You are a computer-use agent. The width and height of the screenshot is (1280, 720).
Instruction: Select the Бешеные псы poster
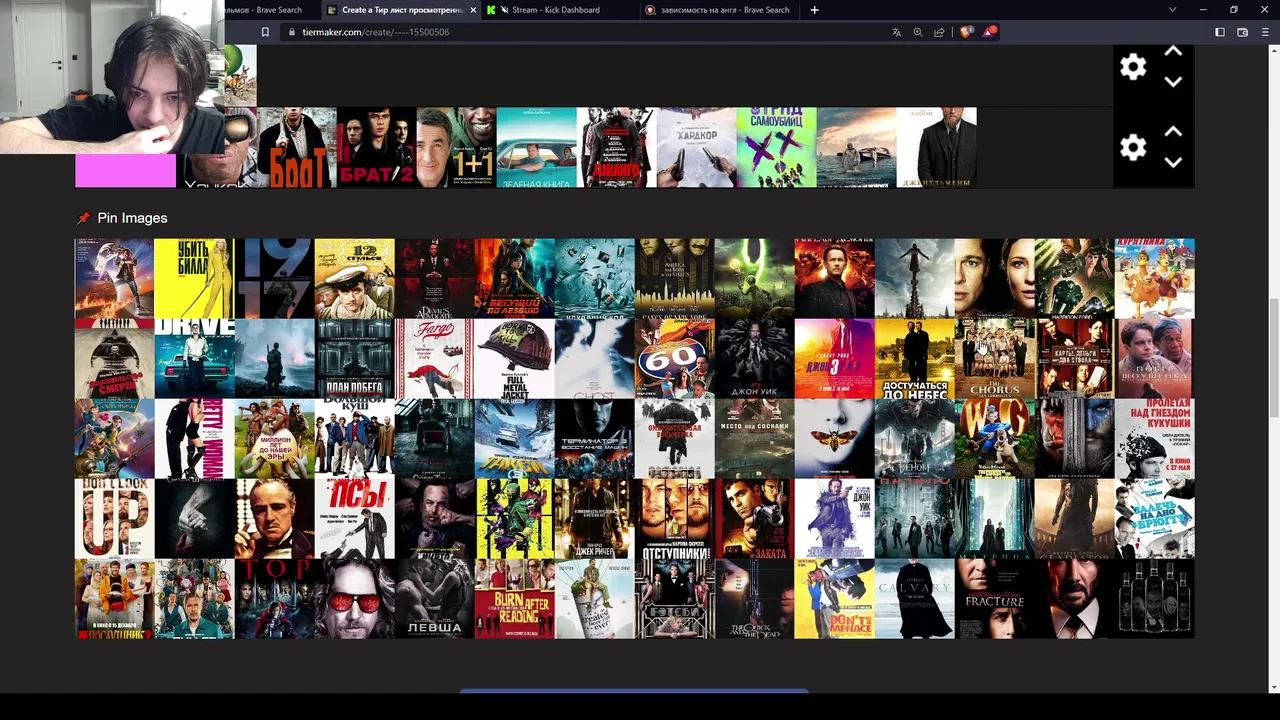[x=355, y=518]
